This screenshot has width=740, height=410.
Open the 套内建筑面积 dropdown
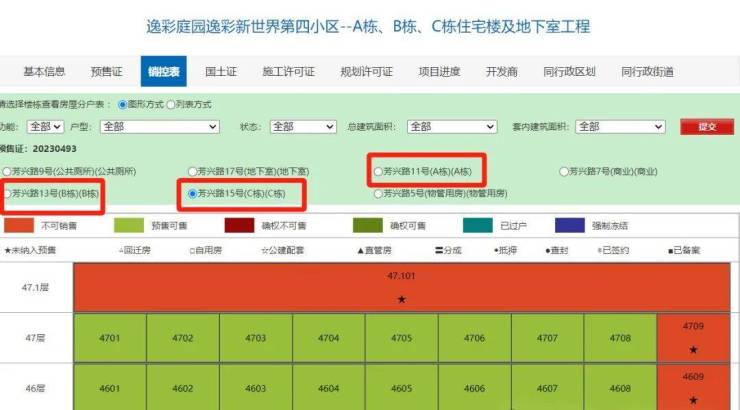point(620,126)
